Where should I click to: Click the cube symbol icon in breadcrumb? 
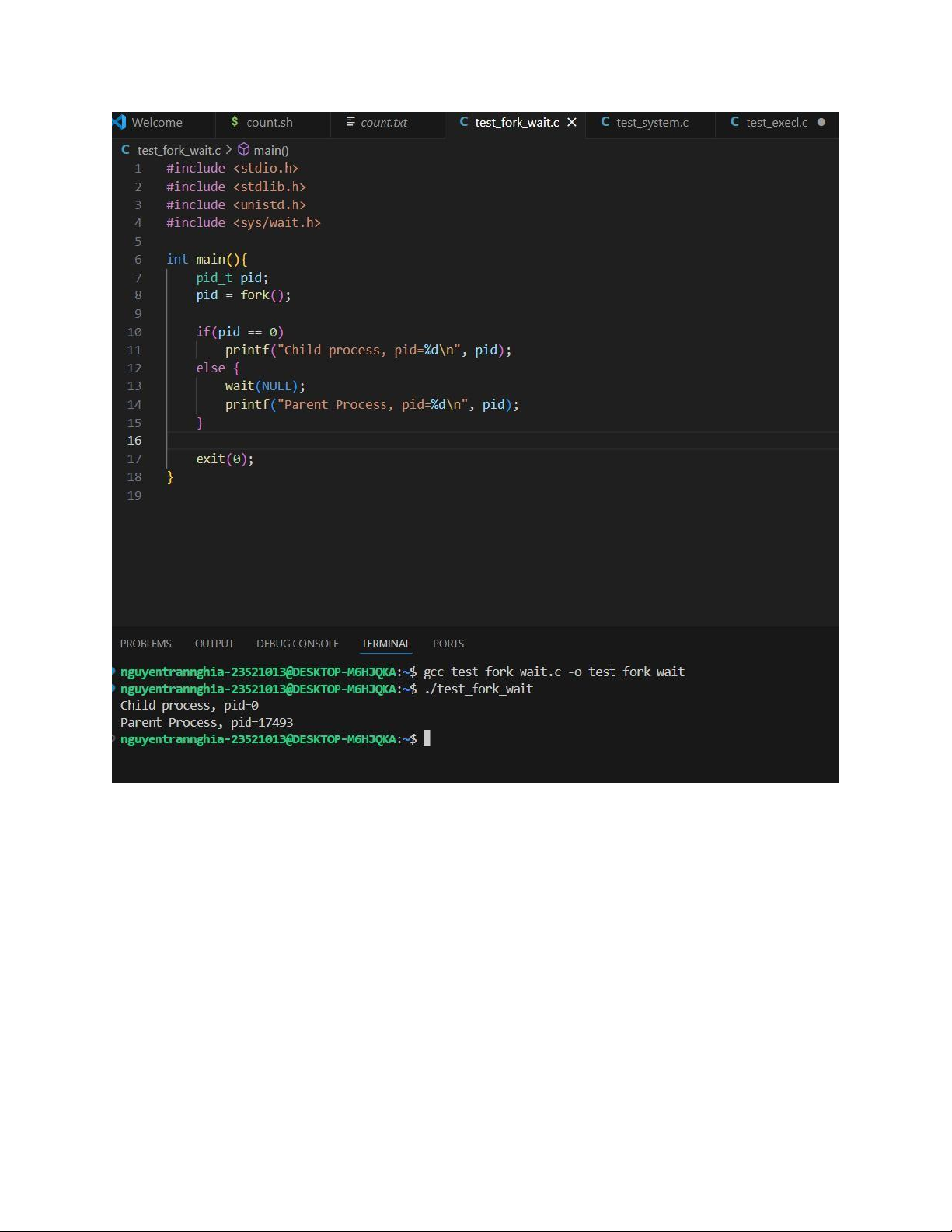coord(244,149)
